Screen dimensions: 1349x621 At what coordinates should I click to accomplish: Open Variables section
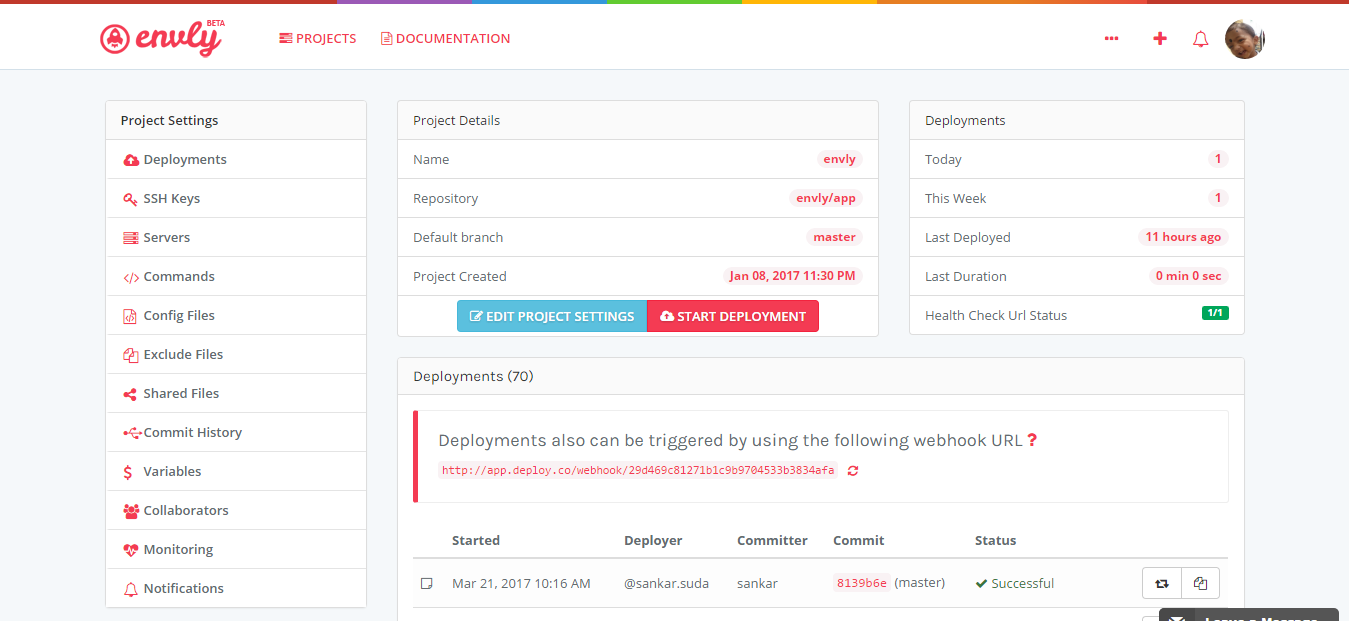pyautogui.click(x=236, y=472)
